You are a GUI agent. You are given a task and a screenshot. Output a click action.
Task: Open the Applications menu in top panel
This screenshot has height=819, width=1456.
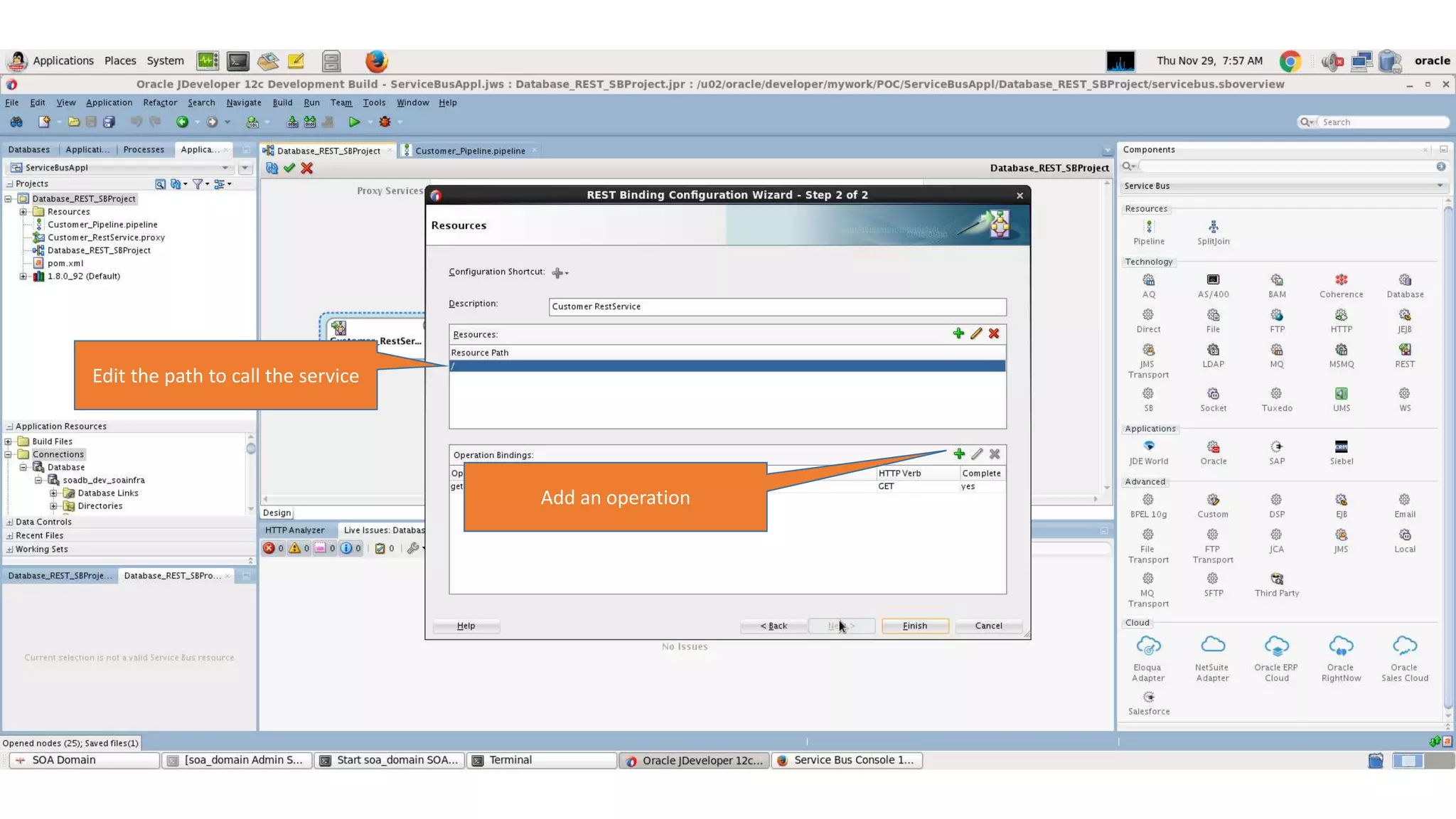click(63, 60)
